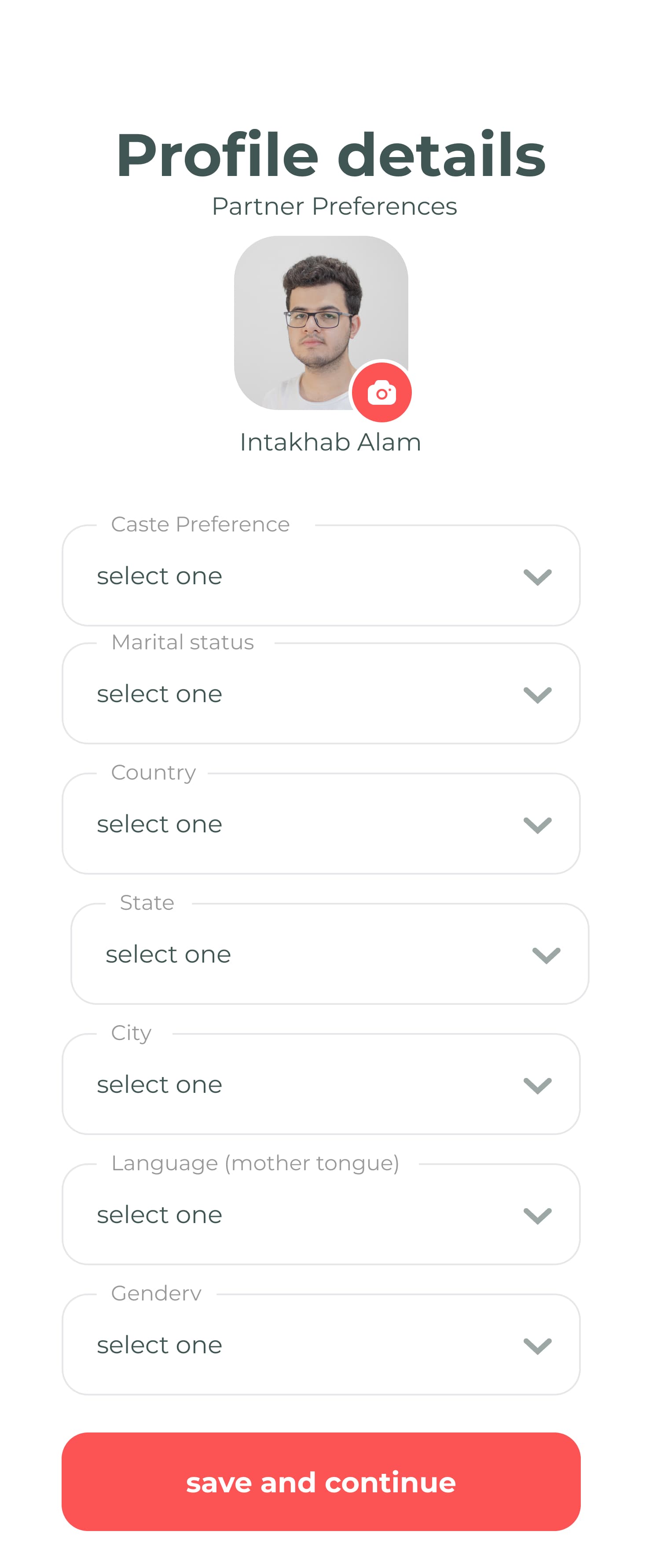Click the City chevron arrow
Viewport: 660px width, 1568px height.
(537, 1085)
